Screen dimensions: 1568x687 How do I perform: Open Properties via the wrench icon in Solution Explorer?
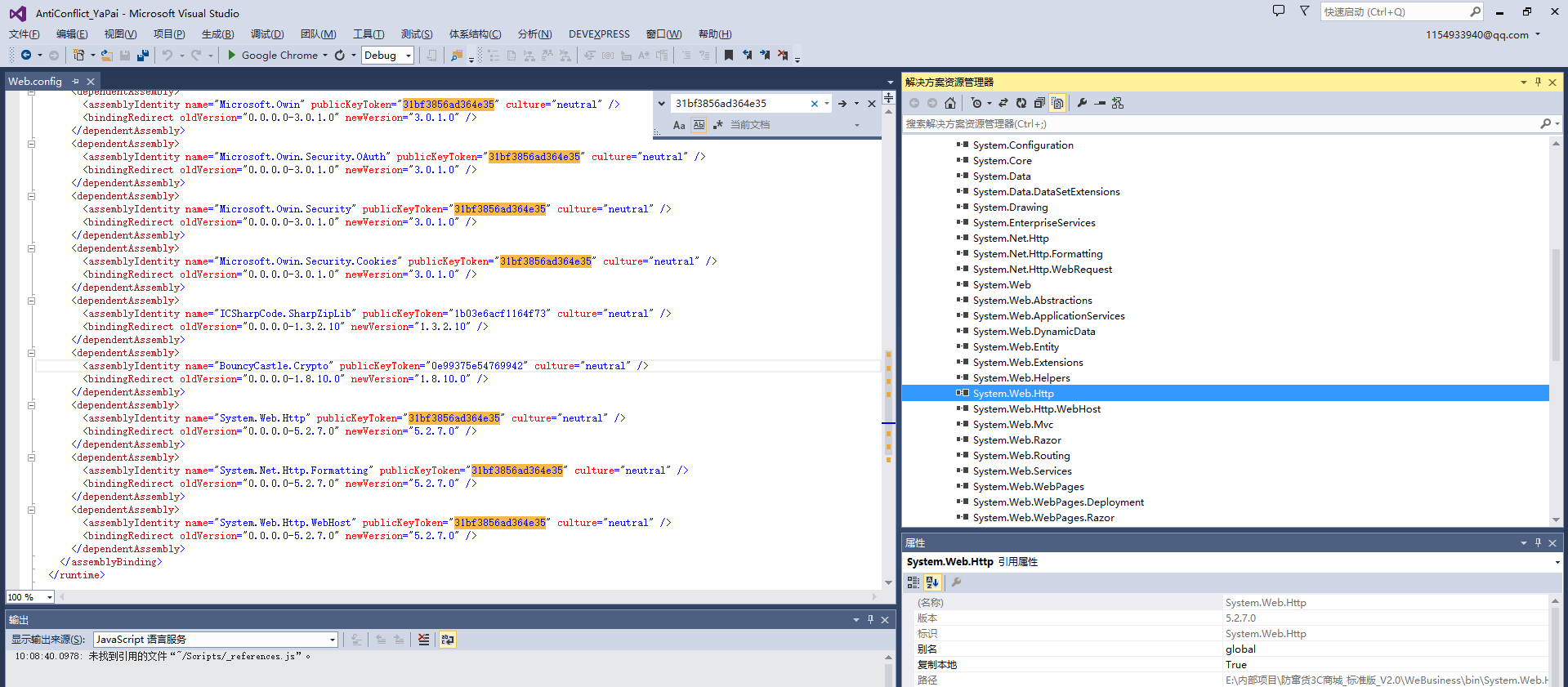[1082, 103]
